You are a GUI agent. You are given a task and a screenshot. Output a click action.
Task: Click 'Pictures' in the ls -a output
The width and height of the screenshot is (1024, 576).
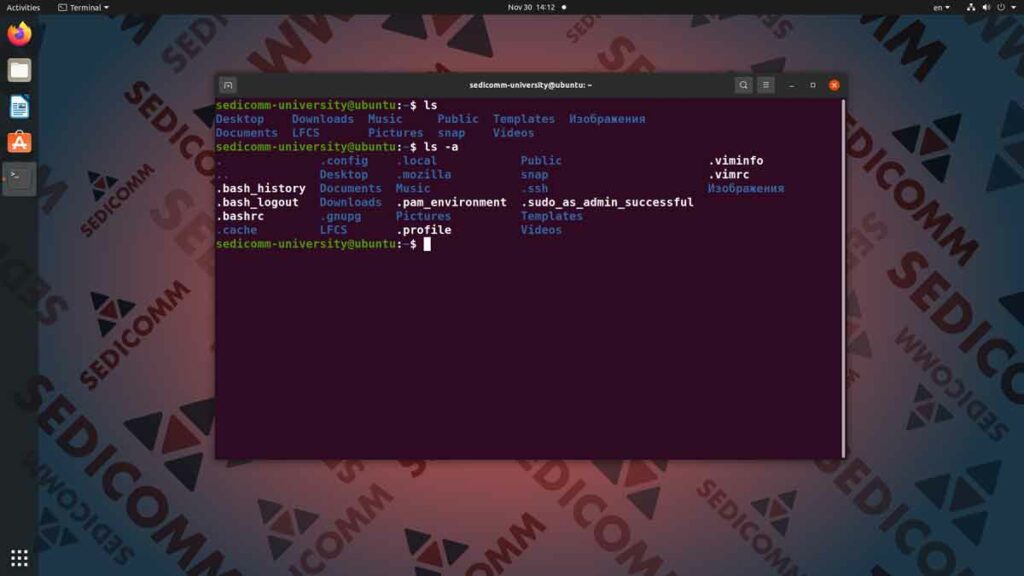pos(423,216)
